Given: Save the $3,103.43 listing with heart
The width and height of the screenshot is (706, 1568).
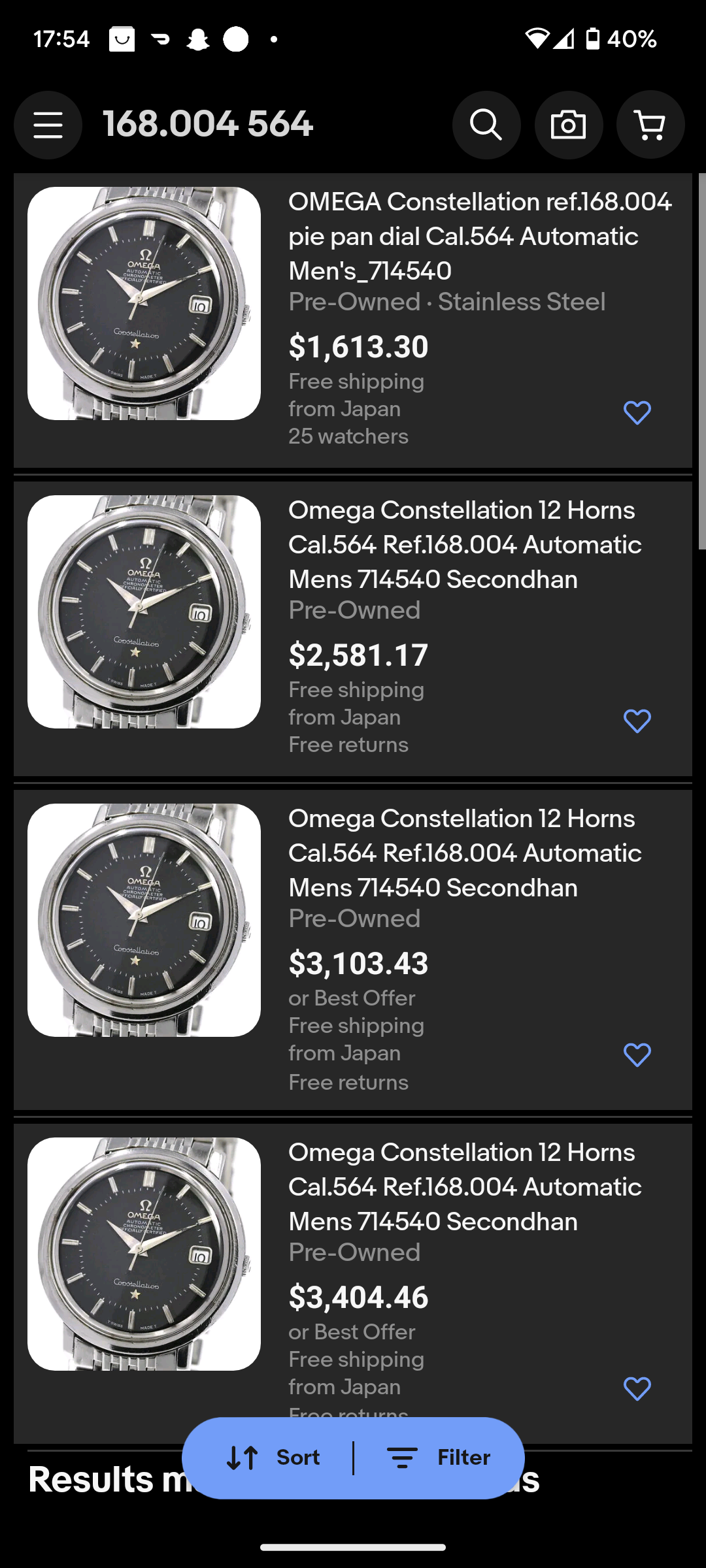Looking at the screenshot, I should click(637, 1055).
